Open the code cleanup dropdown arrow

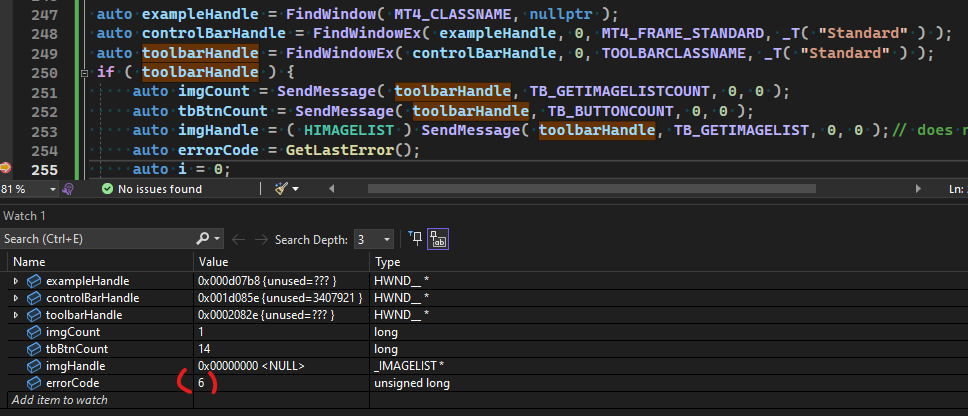(x=296, y=189)
